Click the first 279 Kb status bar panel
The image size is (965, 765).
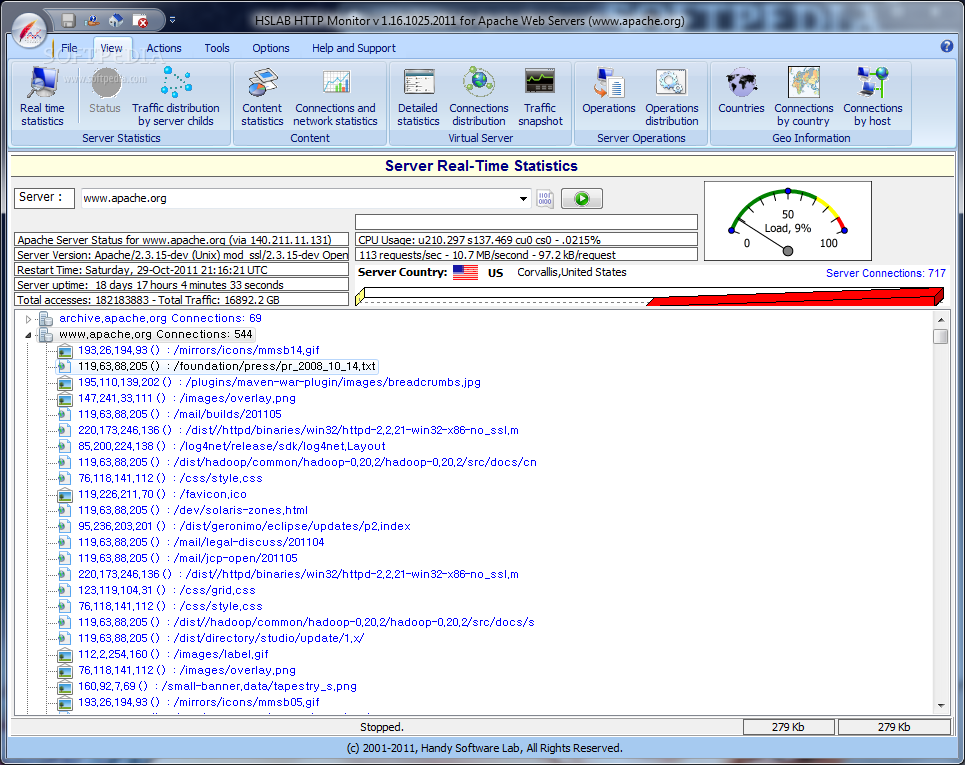coord(788,727)
